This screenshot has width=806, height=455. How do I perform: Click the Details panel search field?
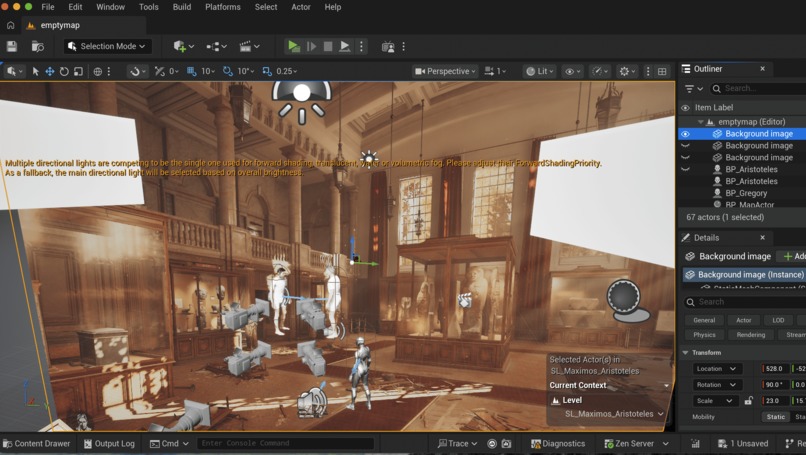744,302
